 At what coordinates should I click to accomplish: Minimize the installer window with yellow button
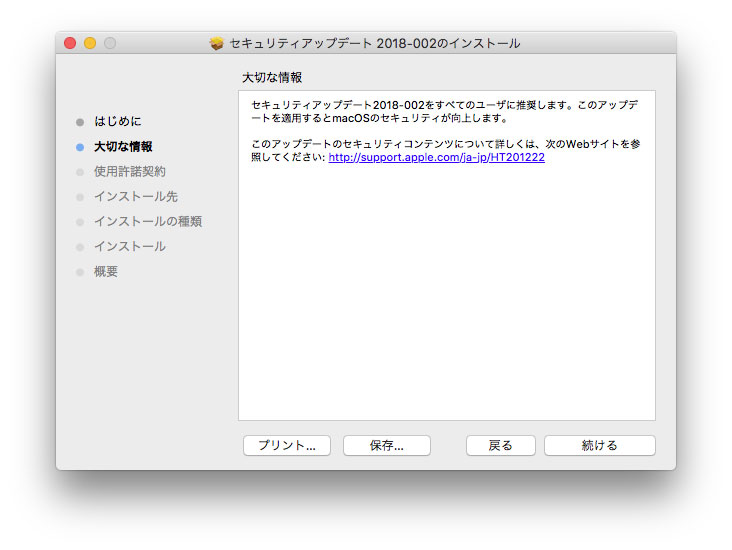(90, 43)
